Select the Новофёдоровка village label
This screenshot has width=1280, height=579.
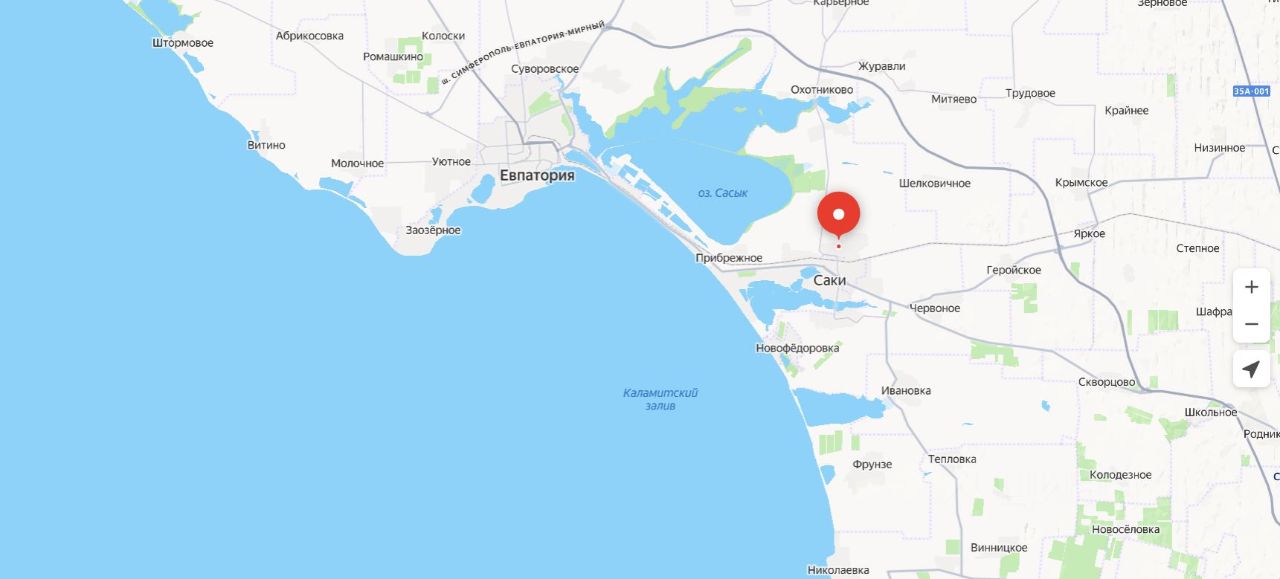(x=798, y=348)
